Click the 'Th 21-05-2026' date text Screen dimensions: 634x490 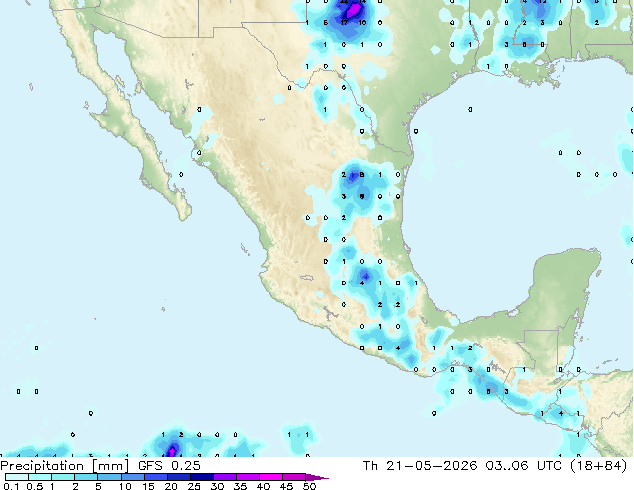[x=420, y=466]
